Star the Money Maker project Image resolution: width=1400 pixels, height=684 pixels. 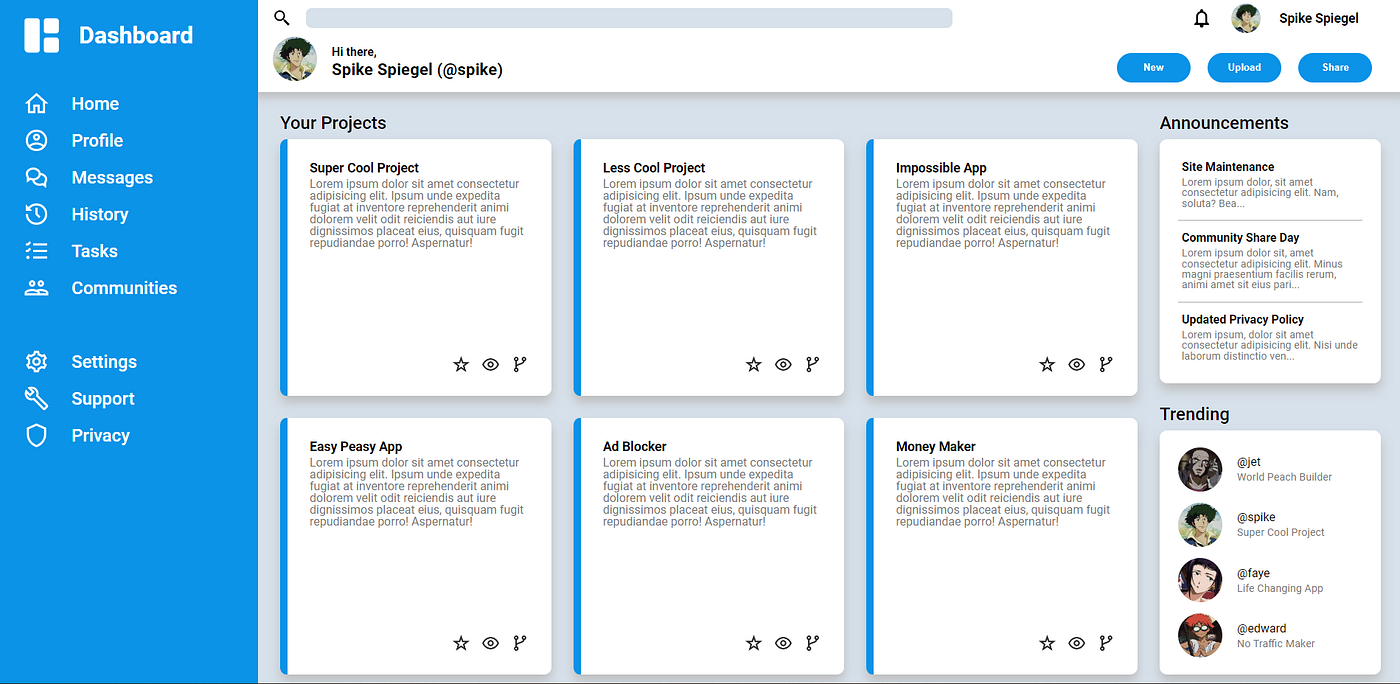coord(1047,643)
